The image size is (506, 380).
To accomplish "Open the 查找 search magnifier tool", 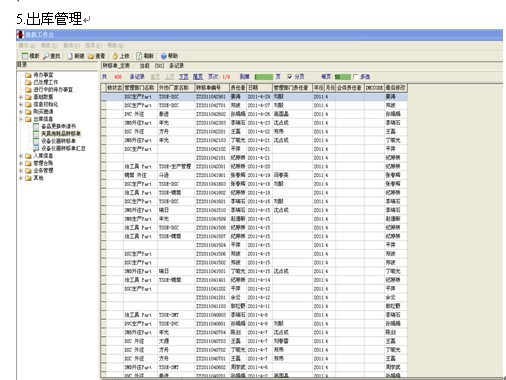I will click(x=46, y=56).
